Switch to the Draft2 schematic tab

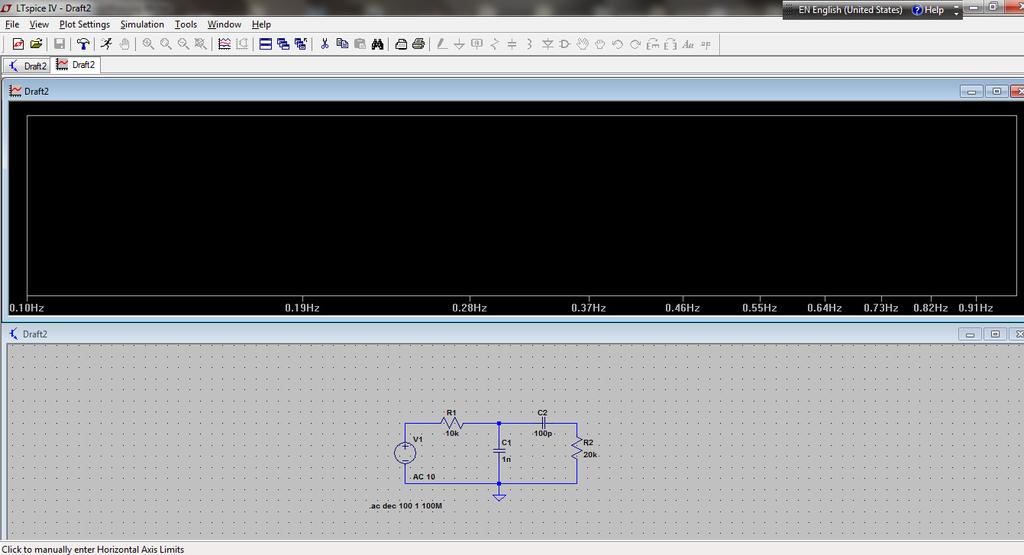(27, 65)
